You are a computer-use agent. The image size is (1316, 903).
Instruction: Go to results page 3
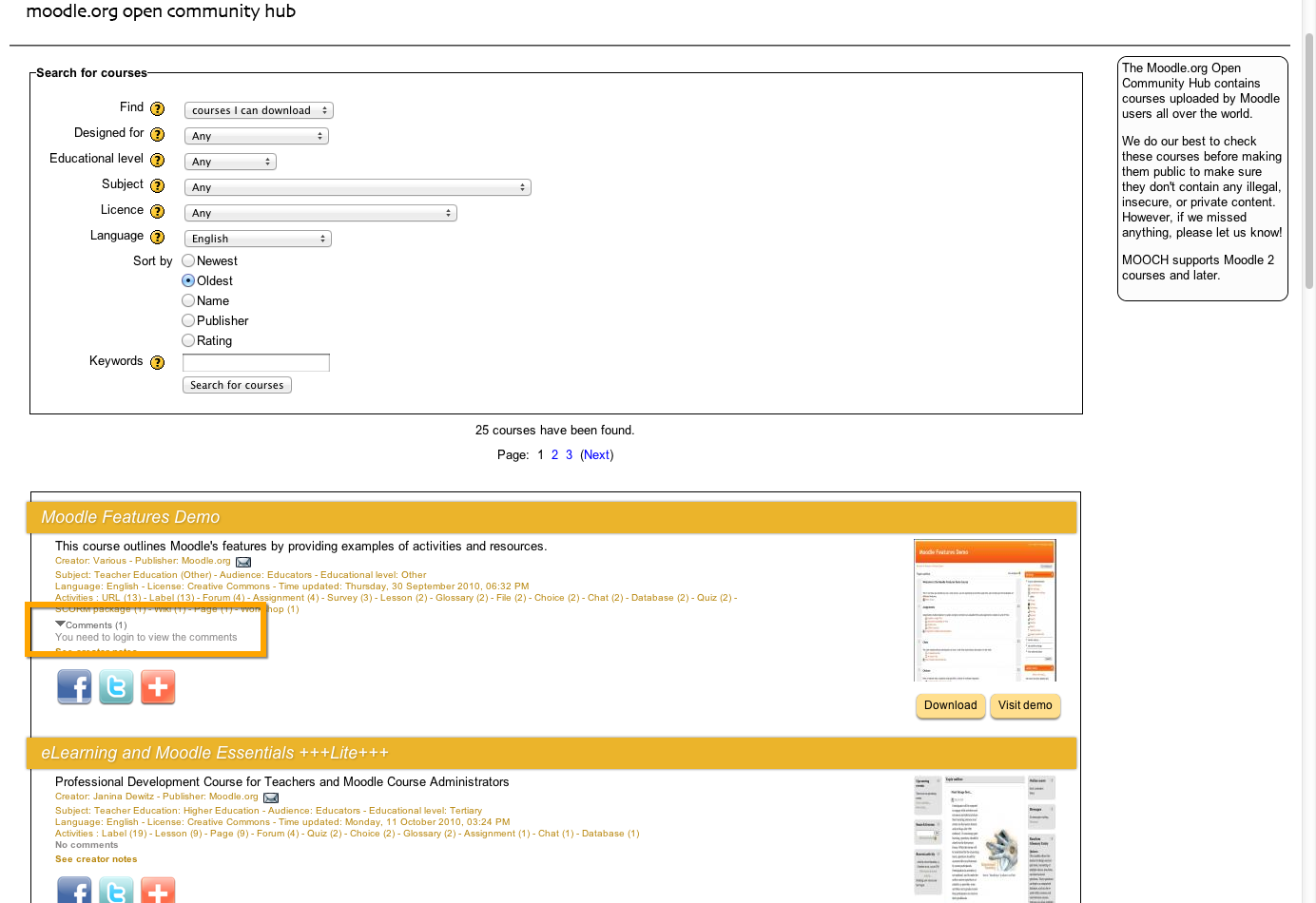tap(569, 455)
